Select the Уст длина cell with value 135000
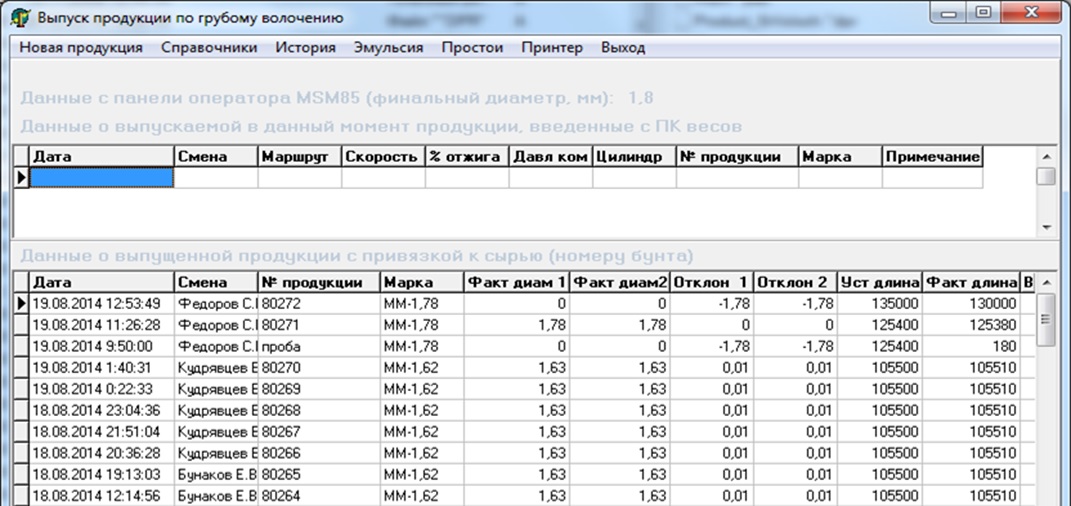This screenshot has height=506, width=1071. click(x=880, y=303)
